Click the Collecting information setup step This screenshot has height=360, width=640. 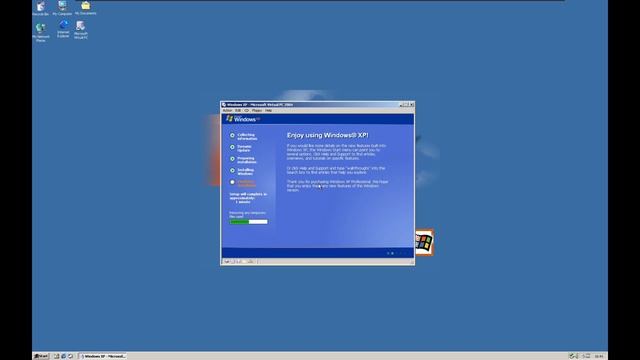pos(244,137)
